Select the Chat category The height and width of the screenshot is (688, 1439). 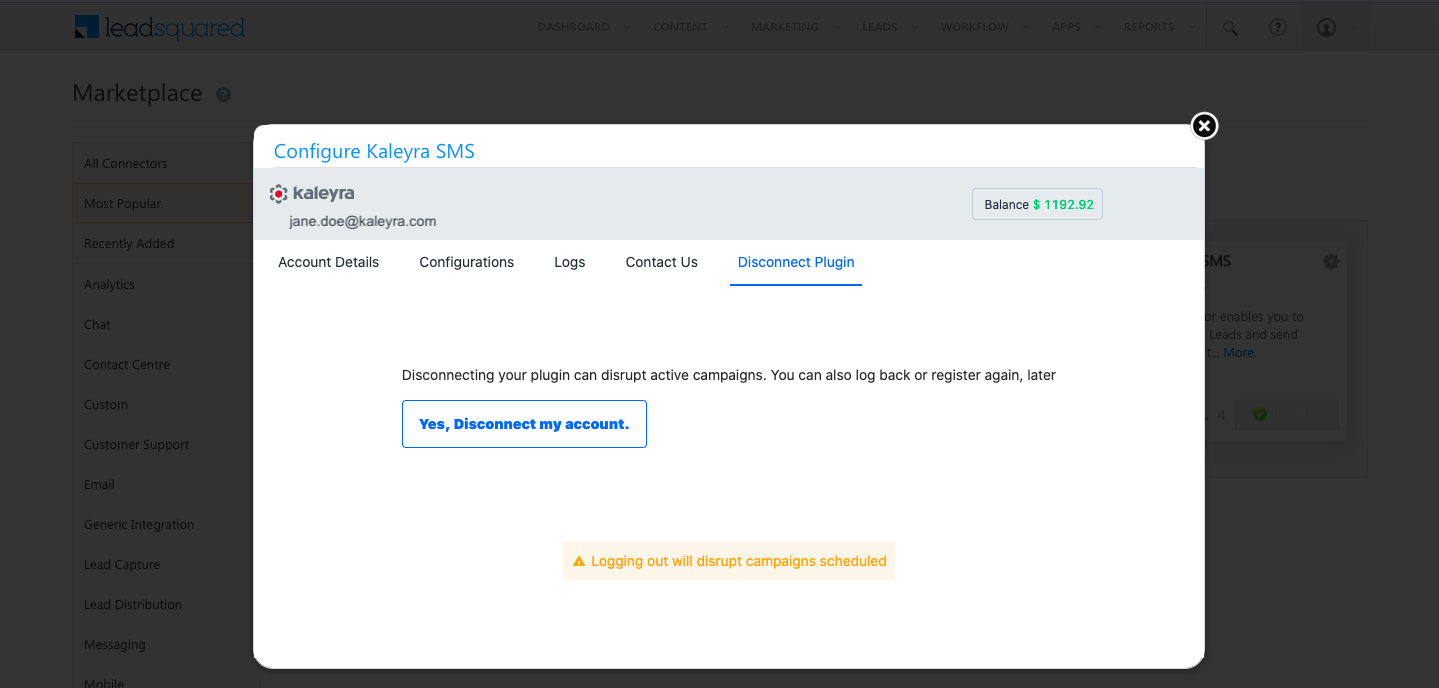click(163, 324)
